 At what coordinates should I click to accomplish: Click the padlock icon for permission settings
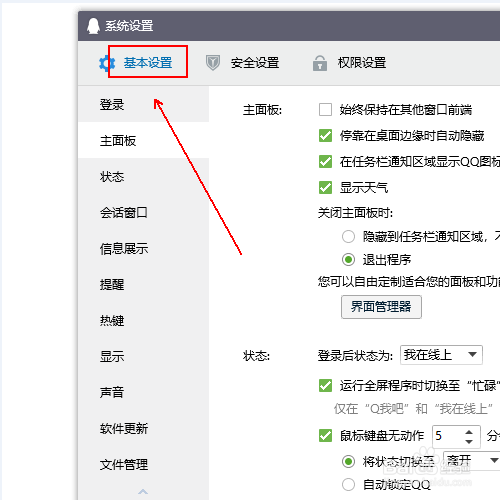320,63
